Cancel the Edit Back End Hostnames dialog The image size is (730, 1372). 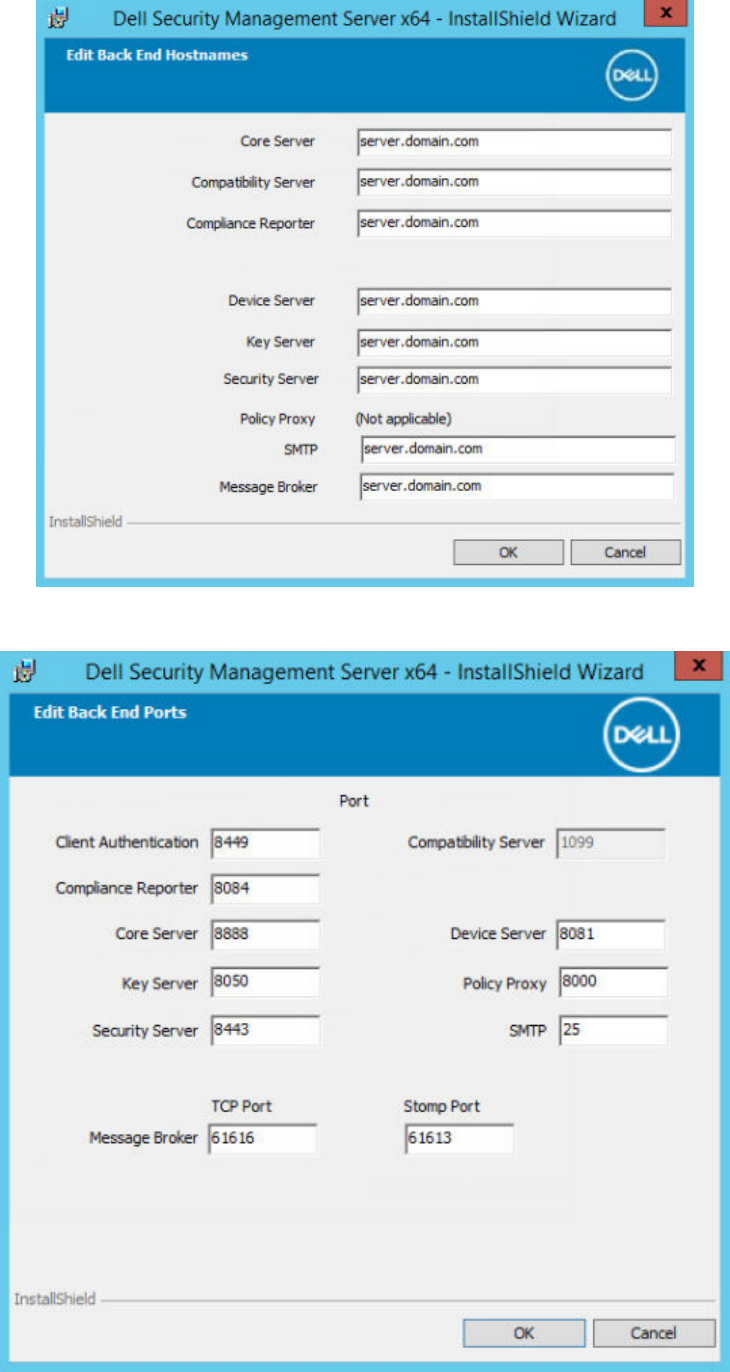coord(625,552)
